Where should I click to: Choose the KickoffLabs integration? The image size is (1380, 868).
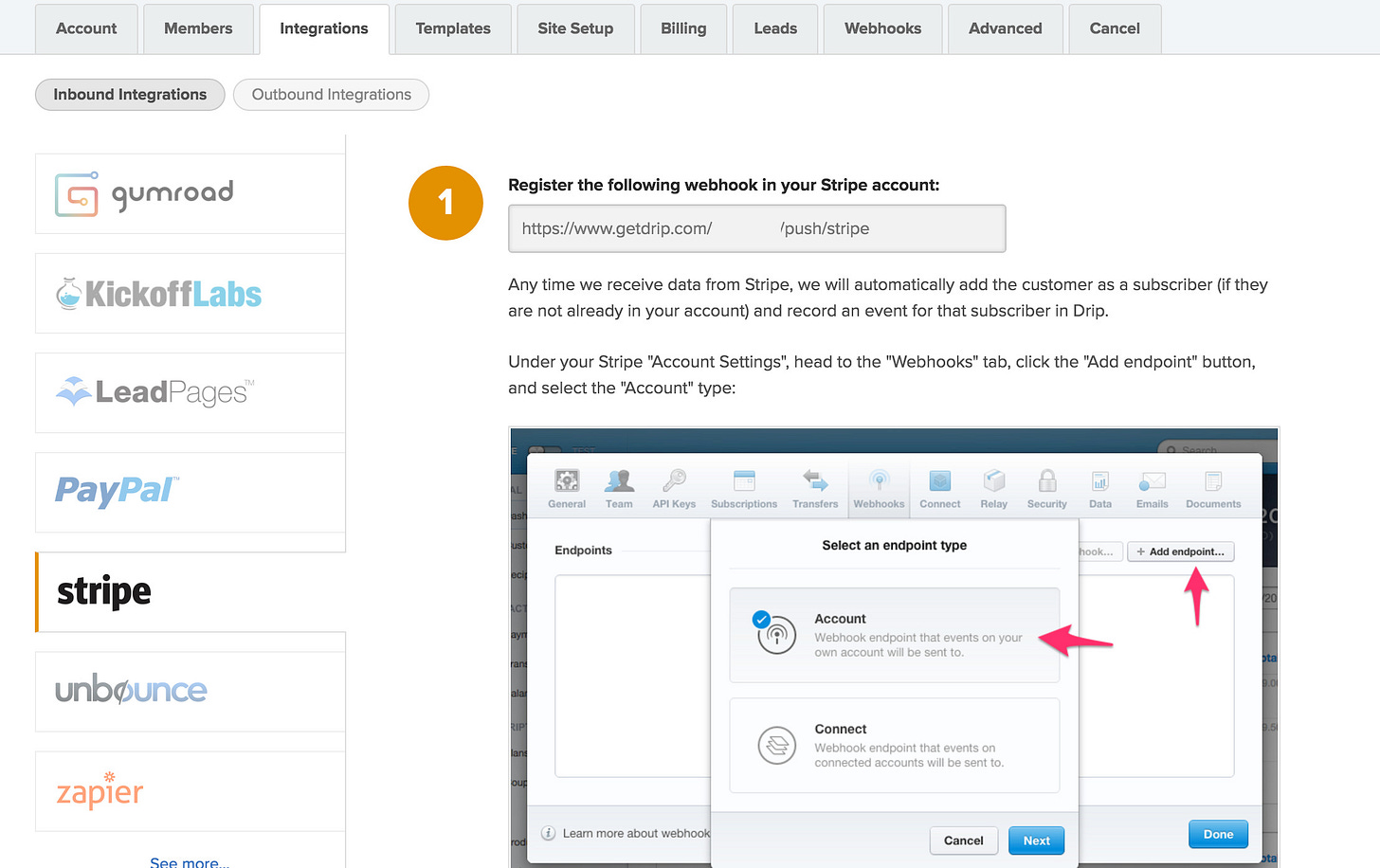tap(190, 293)
